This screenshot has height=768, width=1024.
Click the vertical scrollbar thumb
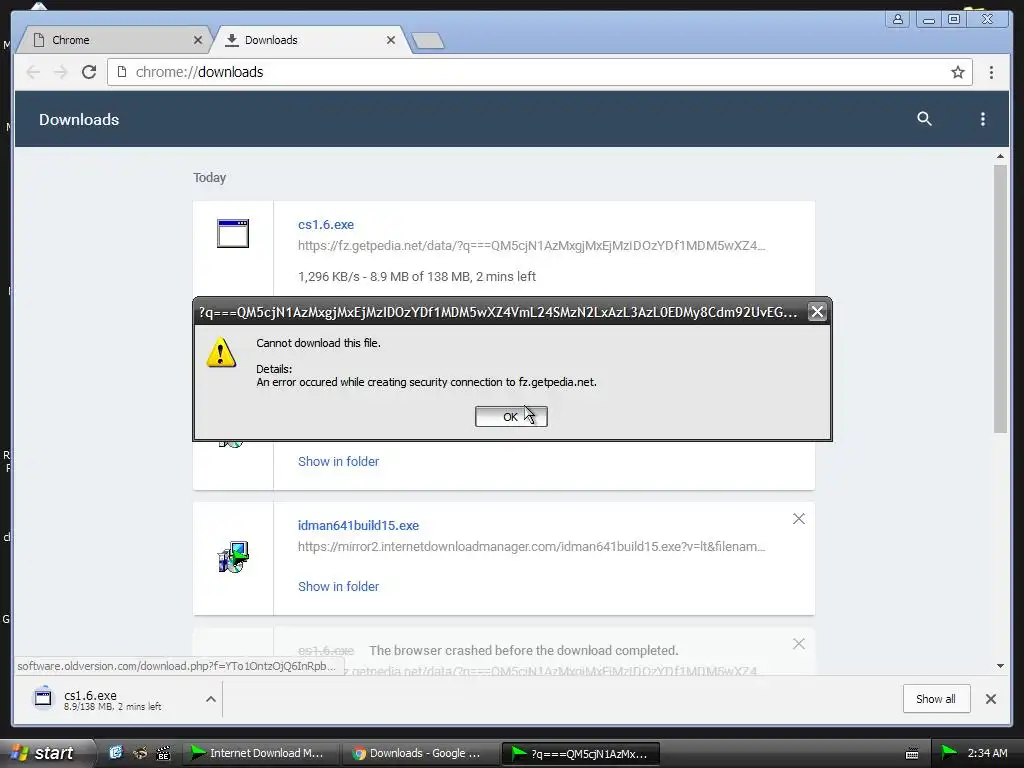[x=1000, y=298]
